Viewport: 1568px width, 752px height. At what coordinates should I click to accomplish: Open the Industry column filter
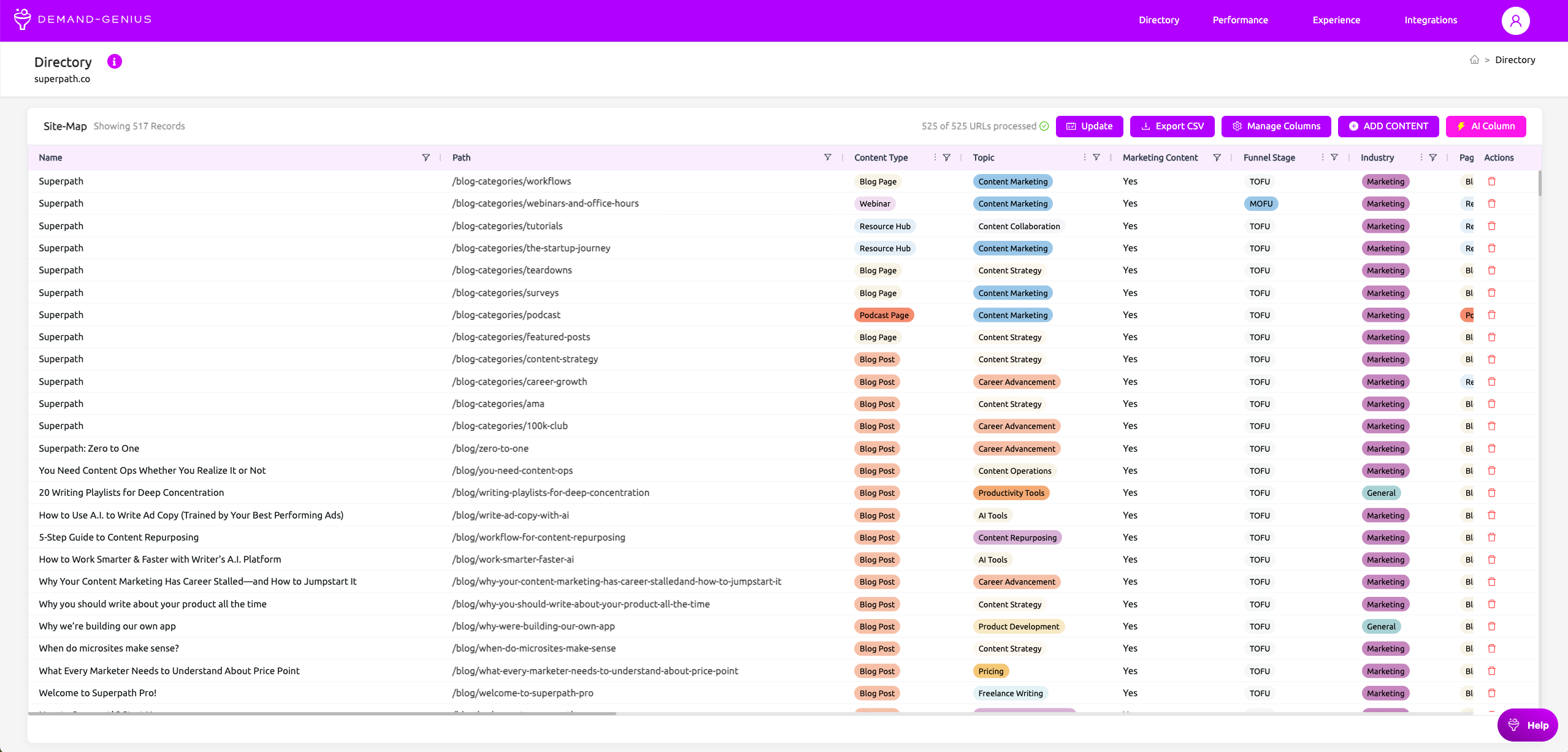(1433, 158)
